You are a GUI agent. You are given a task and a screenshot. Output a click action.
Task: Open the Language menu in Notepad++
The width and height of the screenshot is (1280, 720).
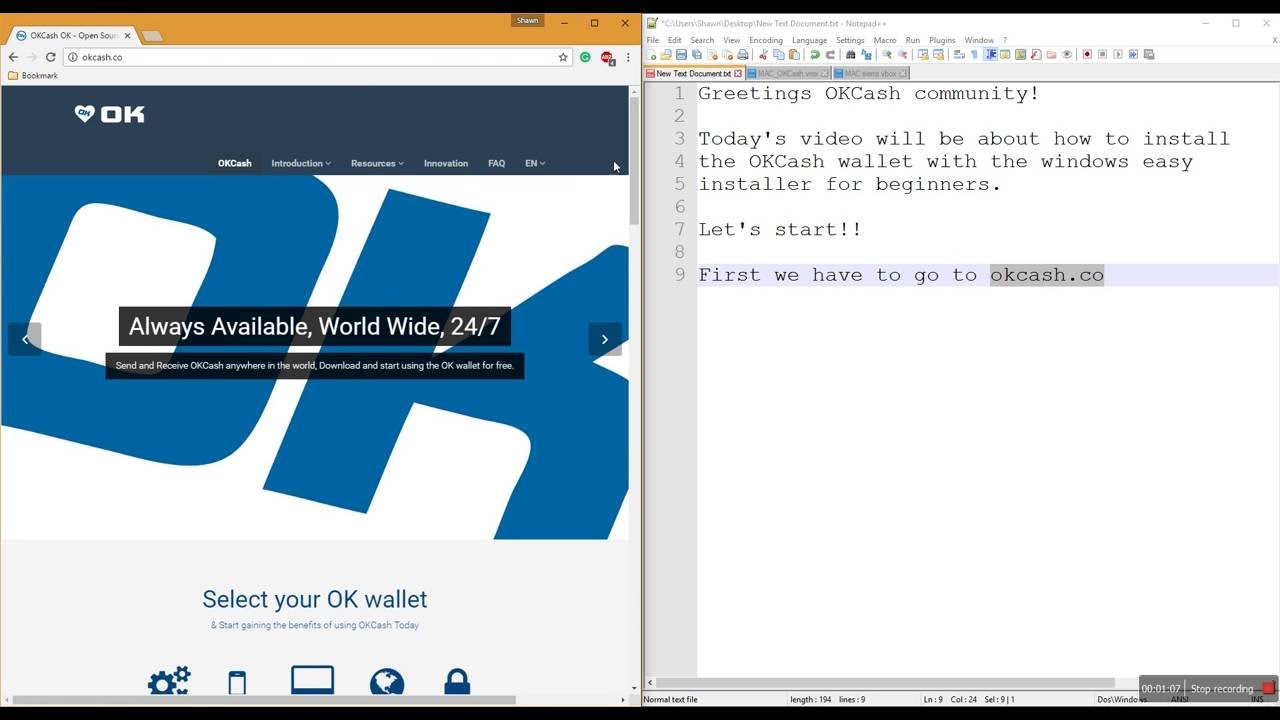(x=809, y=40)
